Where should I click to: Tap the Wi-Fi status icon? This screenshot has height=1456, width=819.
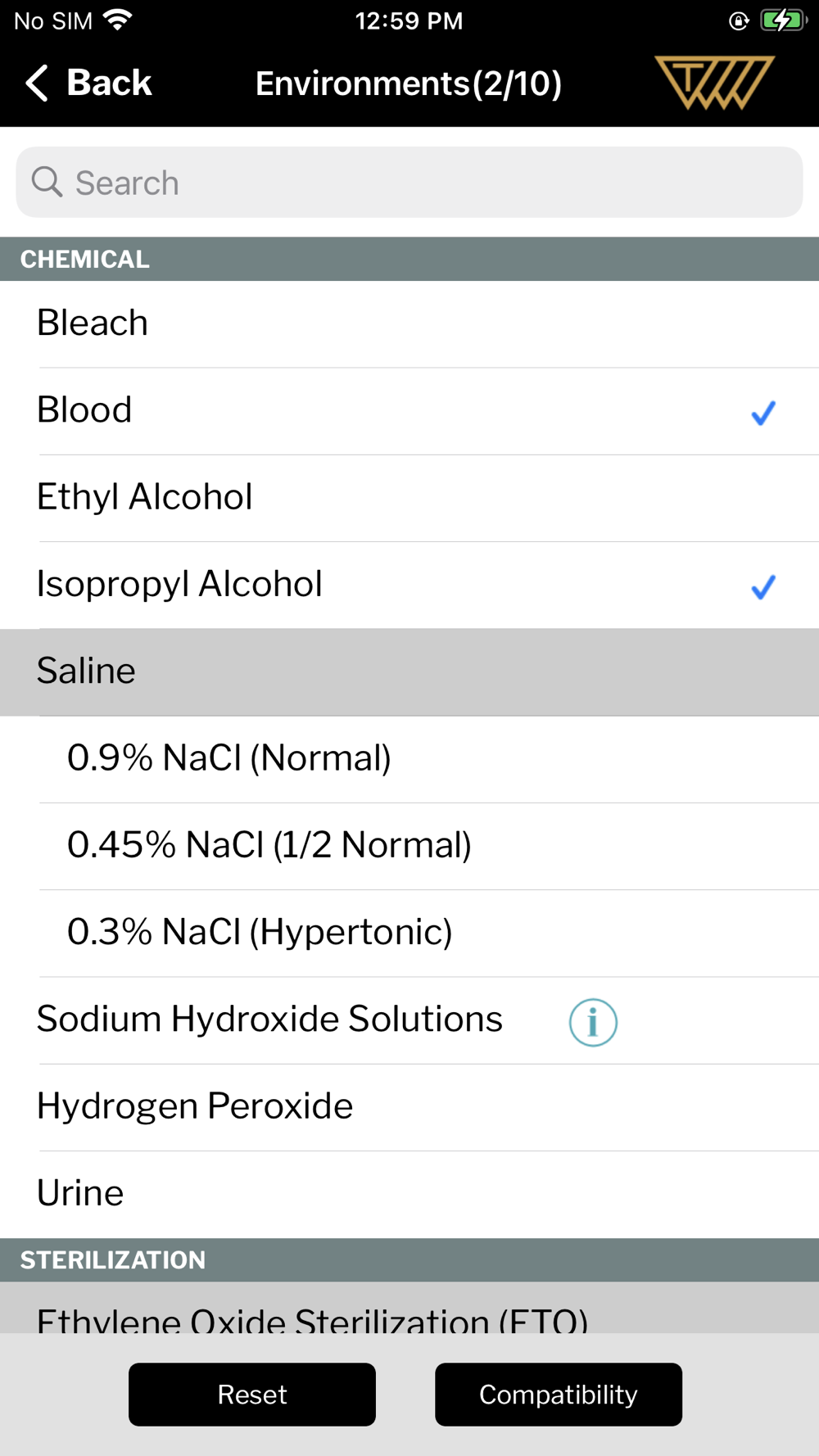coord(119,20)
